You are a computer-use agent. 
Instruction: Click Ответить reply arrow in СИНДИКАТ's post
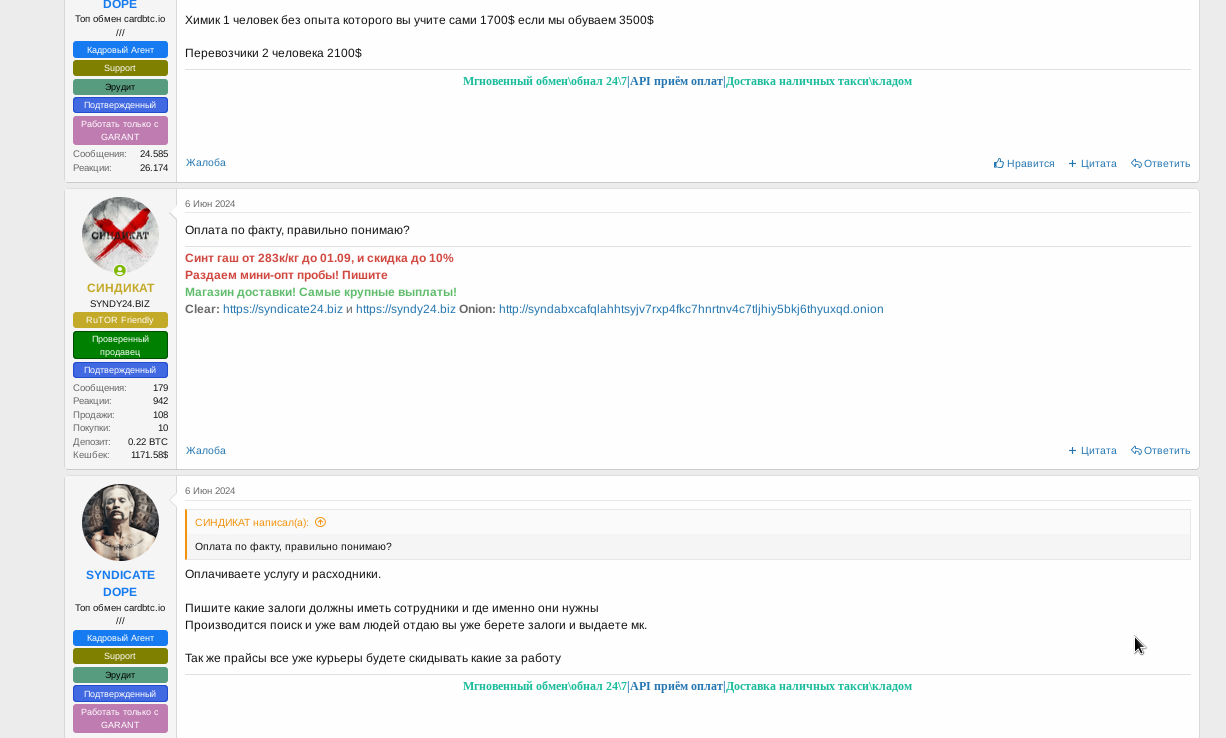click(x=1136, y=451)
